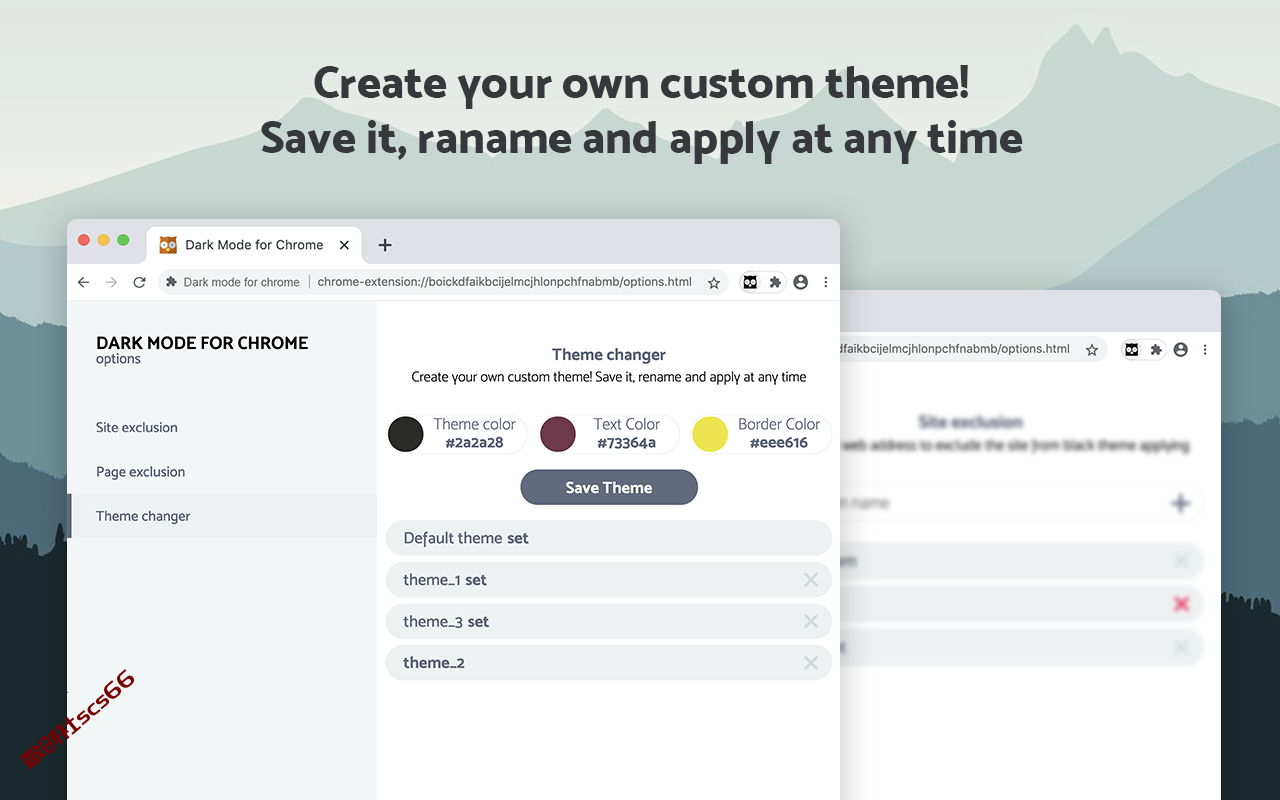Click the #73364a text color value
The width and height of the screenshot is (1280, 800).
tap(627, 443)
